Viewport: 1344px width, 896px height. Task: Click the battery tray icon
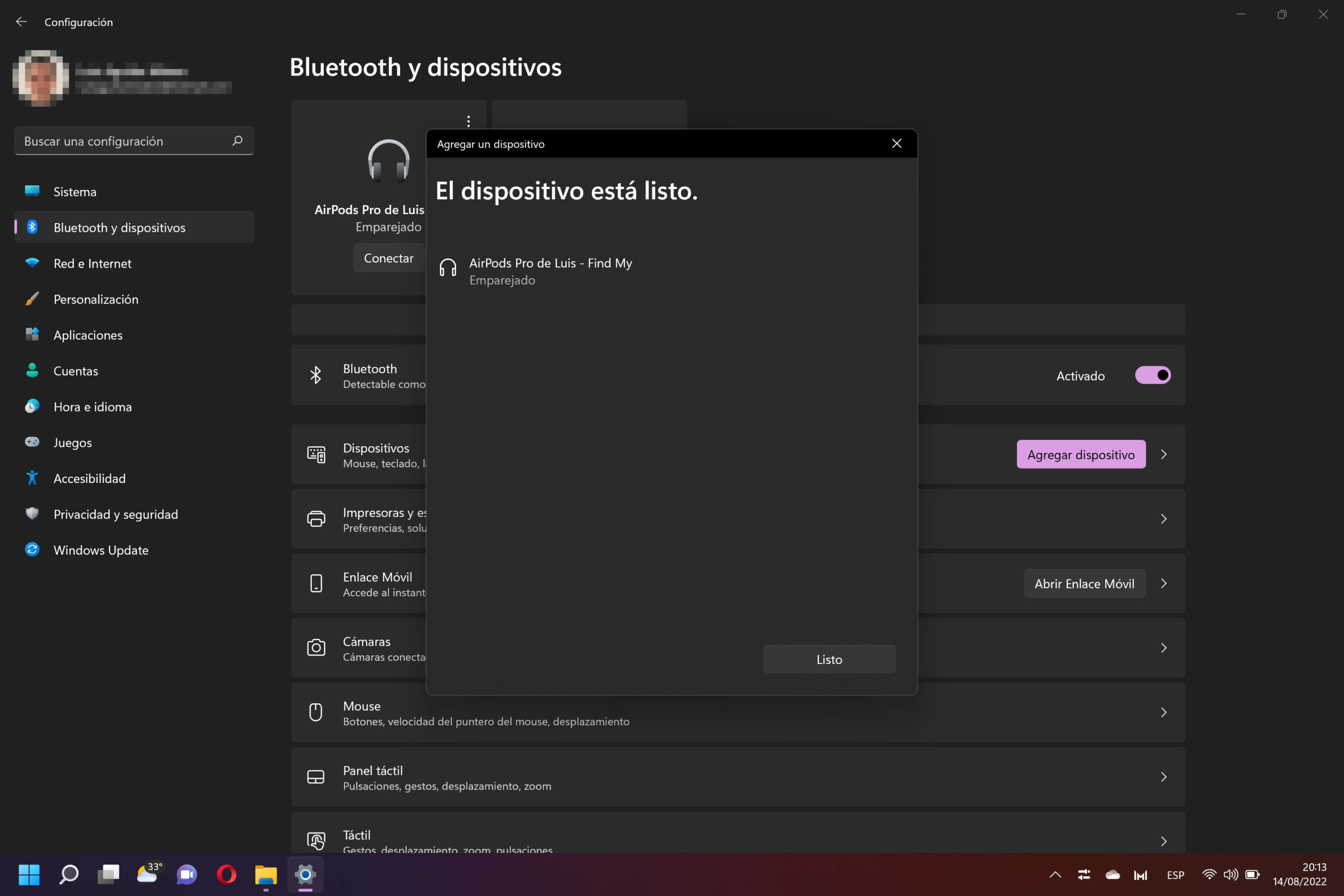[1253, 874]
